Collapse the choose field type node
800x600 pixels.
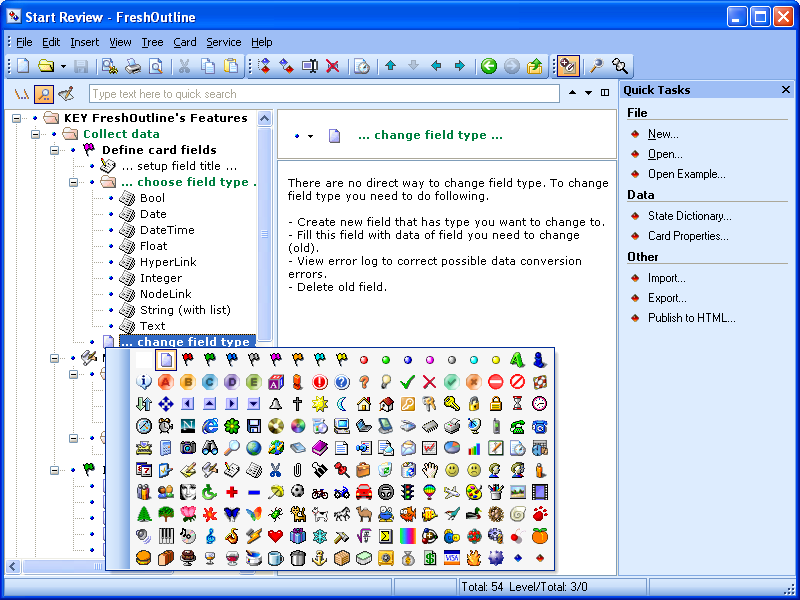[x=73, y=182]
